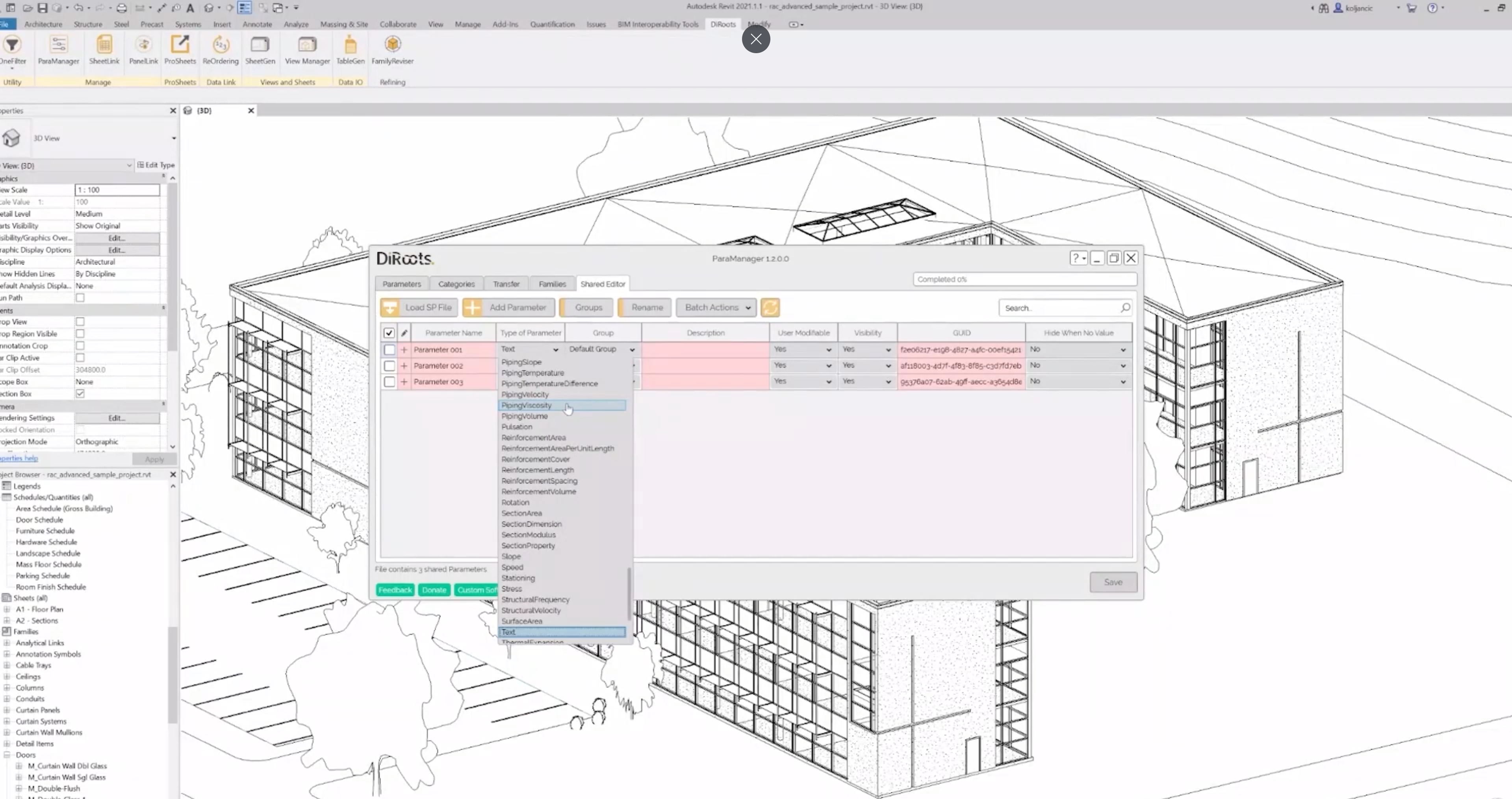Launch the FamilyReviser tool
Screen dimensions: 1512x799
pyautogui.click(x=392, y=49)
